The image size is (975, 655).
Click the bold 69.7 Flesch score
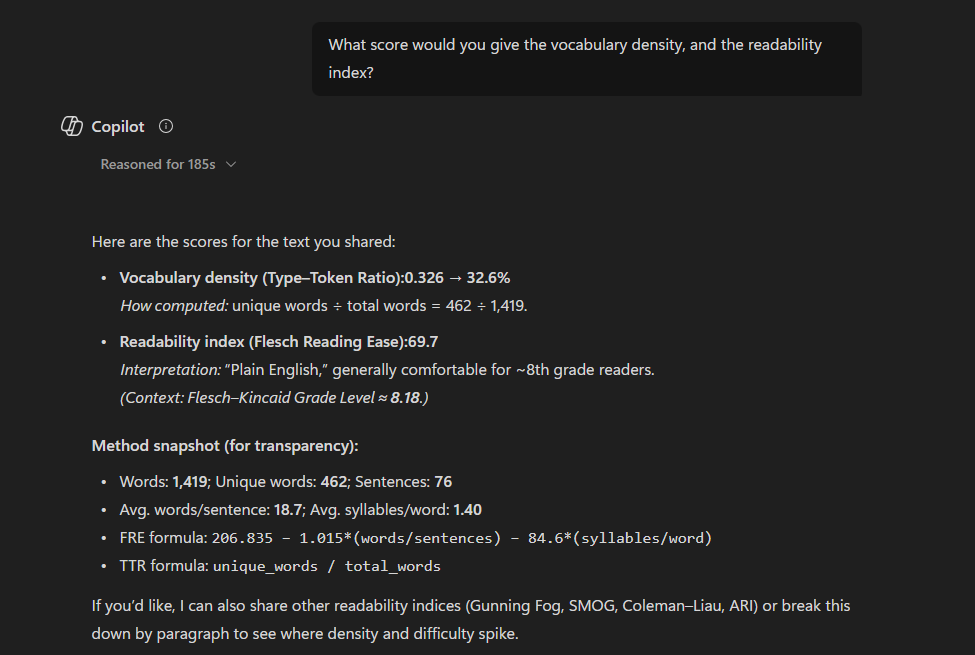(x=423, y=342)
